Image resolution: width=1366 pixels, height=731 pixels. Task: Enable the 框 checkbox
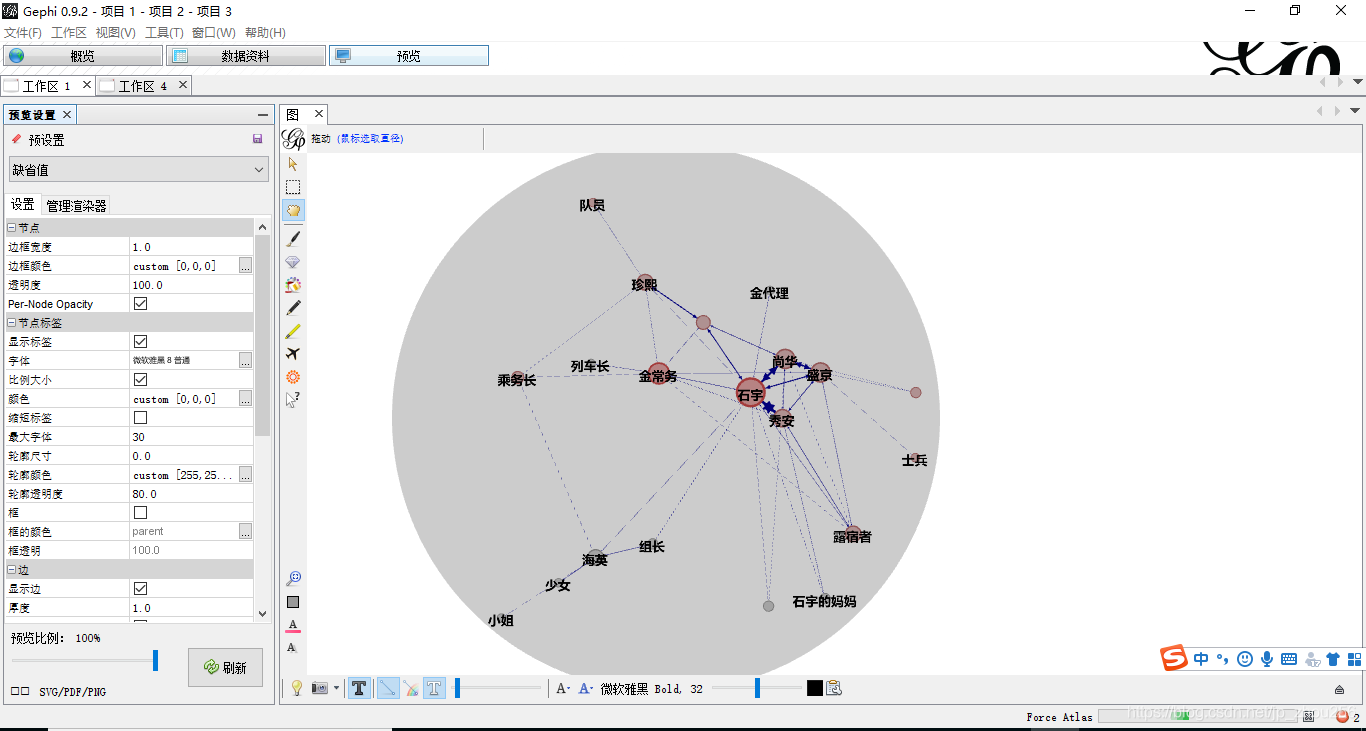(140, 512)
